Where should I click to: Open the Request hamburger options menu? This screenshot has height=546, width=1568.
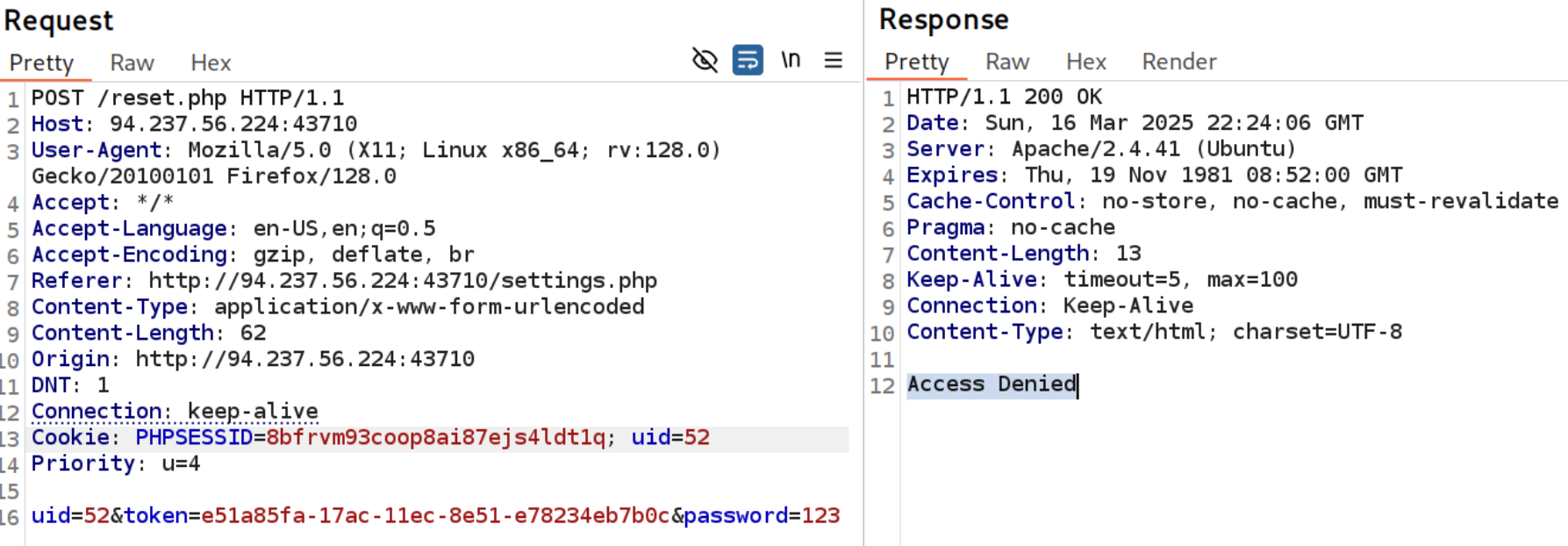coord(834,61)
